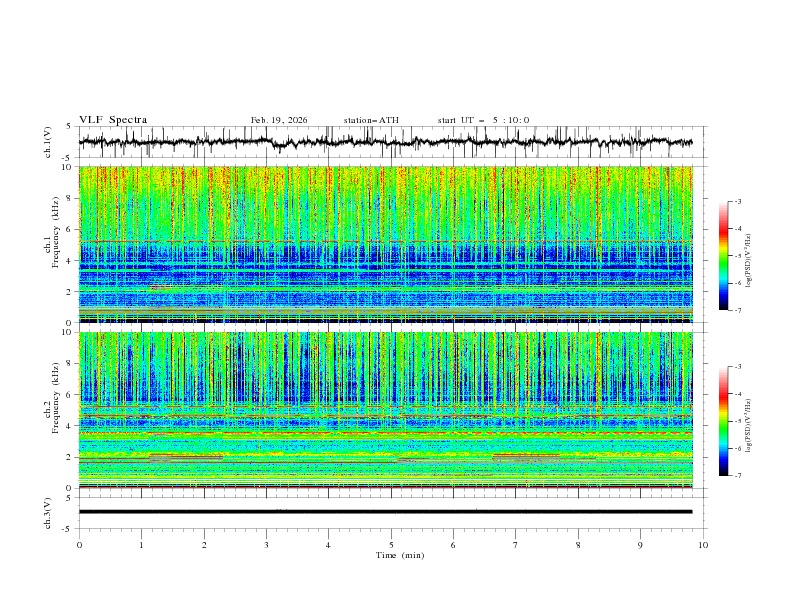Click the station=ATH label

(371, 120)
